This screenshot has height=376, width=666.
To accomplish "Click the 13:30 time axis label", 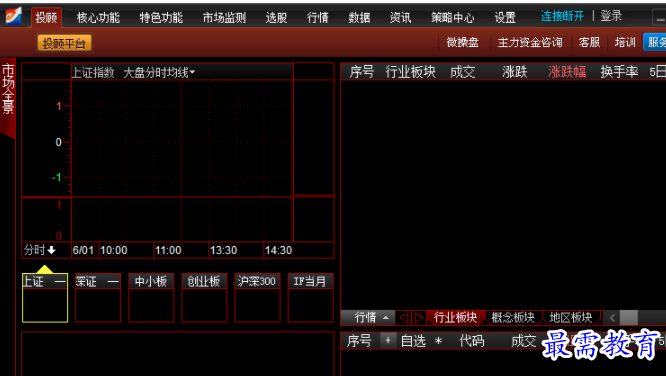I will (x=223, y=250).
